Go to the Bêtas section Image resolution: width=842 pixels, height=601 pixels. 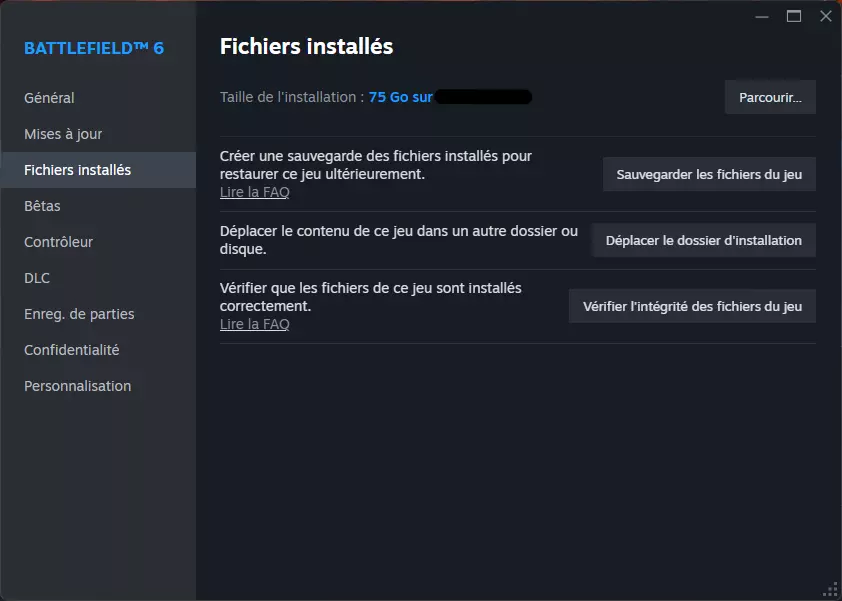click(x=42, y=206)
